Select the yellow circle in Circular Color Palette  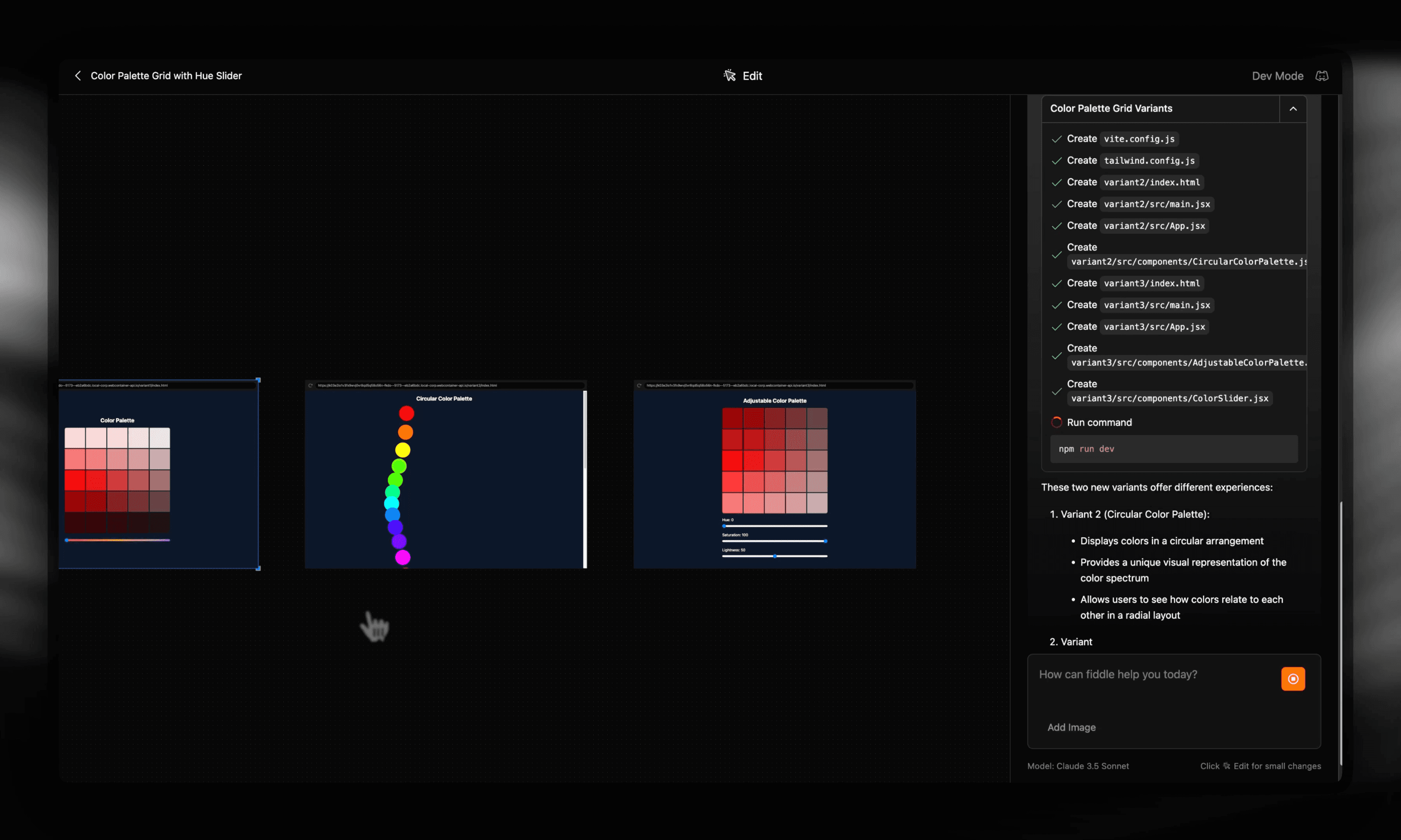tap(402, 450)
